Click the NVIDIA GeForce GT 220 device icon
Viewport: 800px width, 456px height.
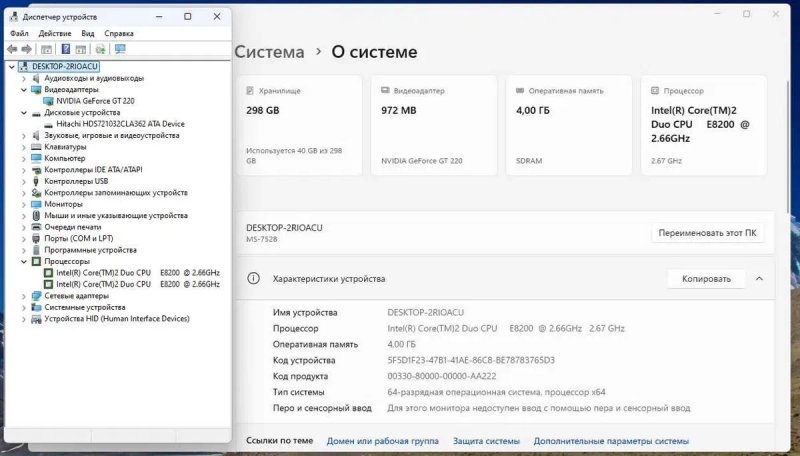48,101
